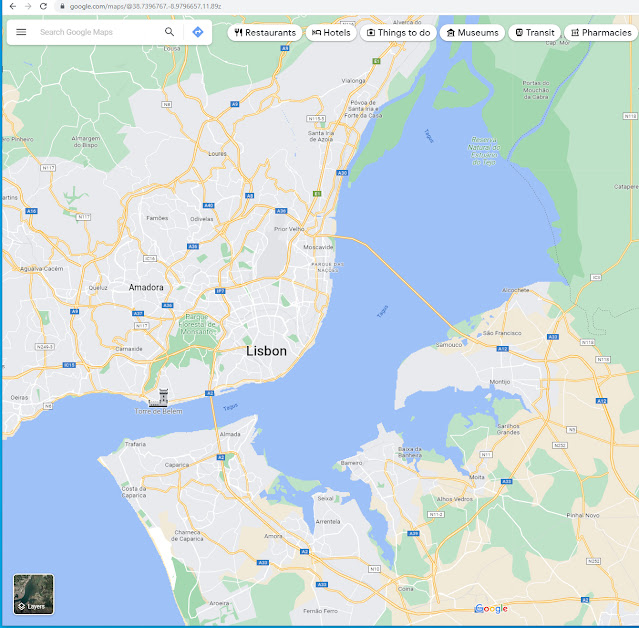639x628 pixels.
Task: Select the Pinhal Novo place label
Action: pos(583,515)
